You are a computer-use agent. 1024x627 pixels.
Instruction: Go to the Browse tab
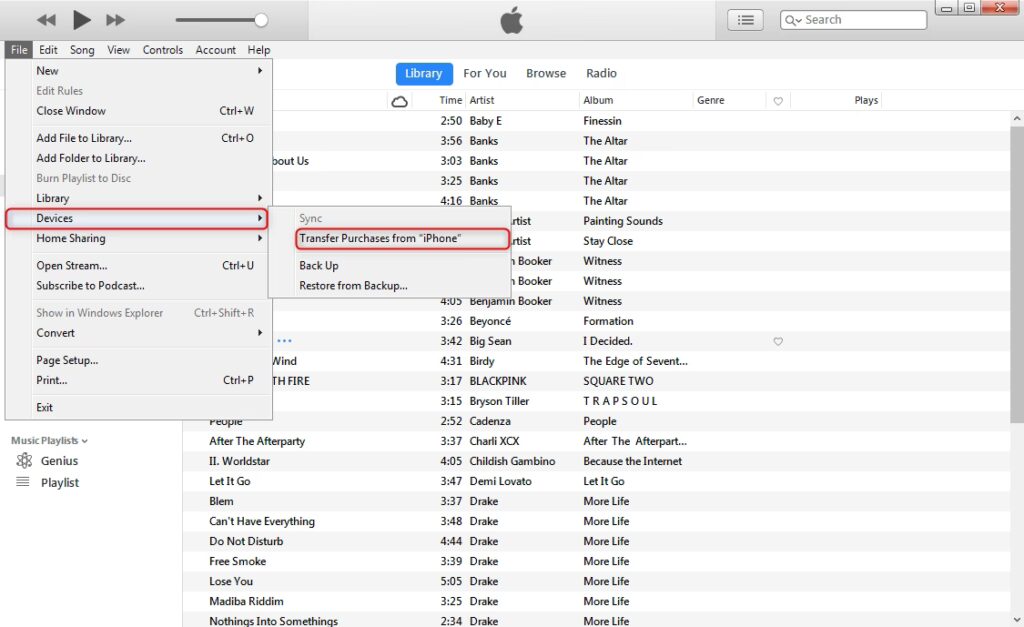point(546,73)
